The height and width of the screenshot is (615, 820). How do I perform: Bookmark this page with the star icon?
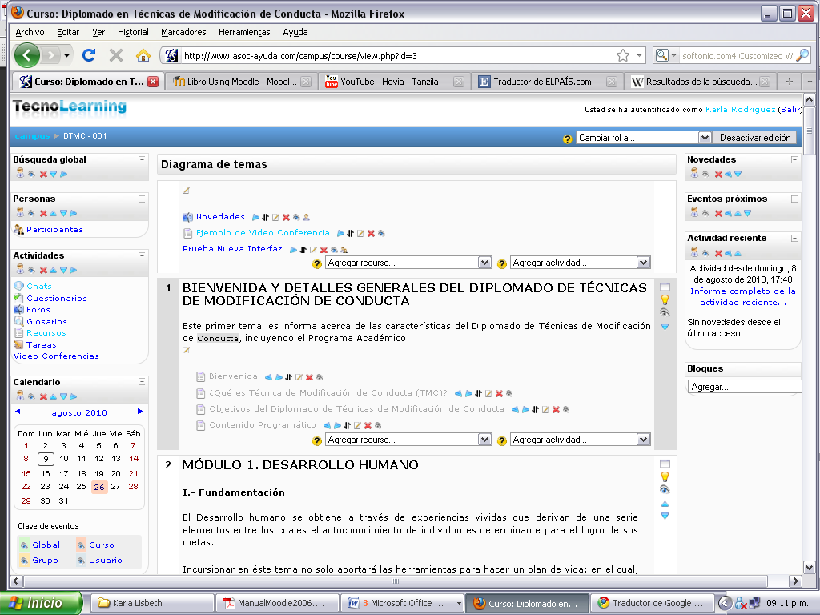click(623, 56)
